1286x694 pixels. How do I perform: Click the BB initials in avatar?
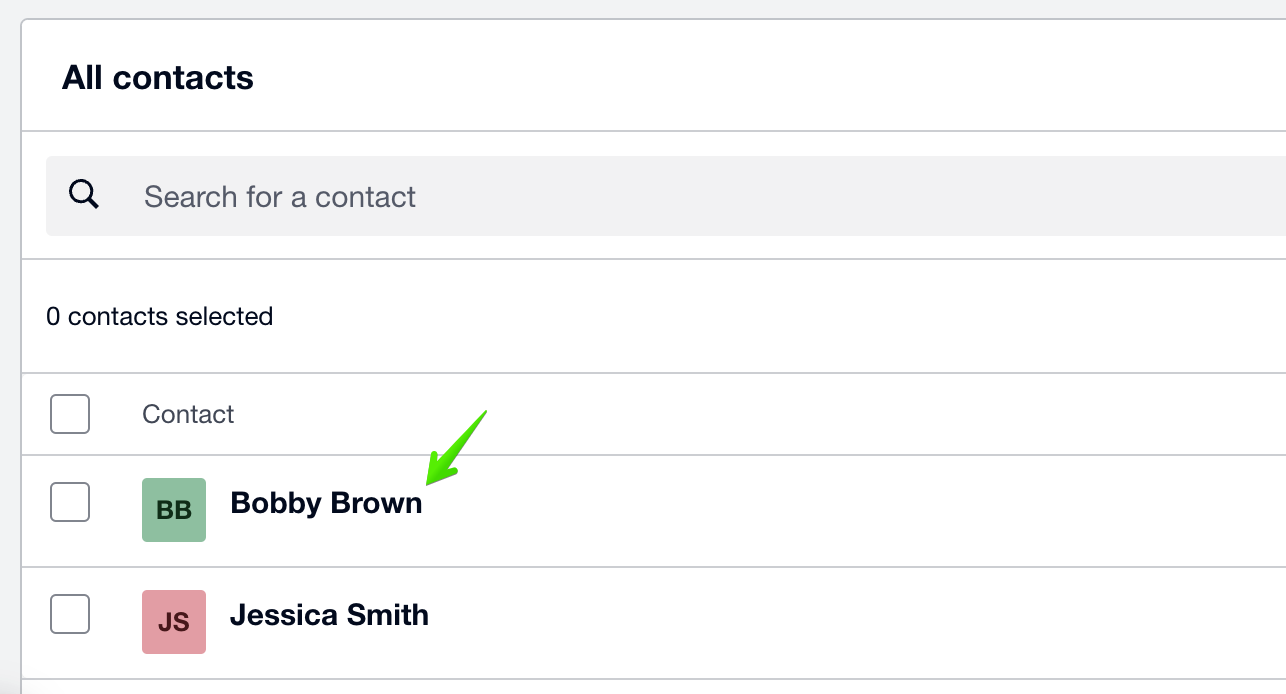(x=174, y=510)
